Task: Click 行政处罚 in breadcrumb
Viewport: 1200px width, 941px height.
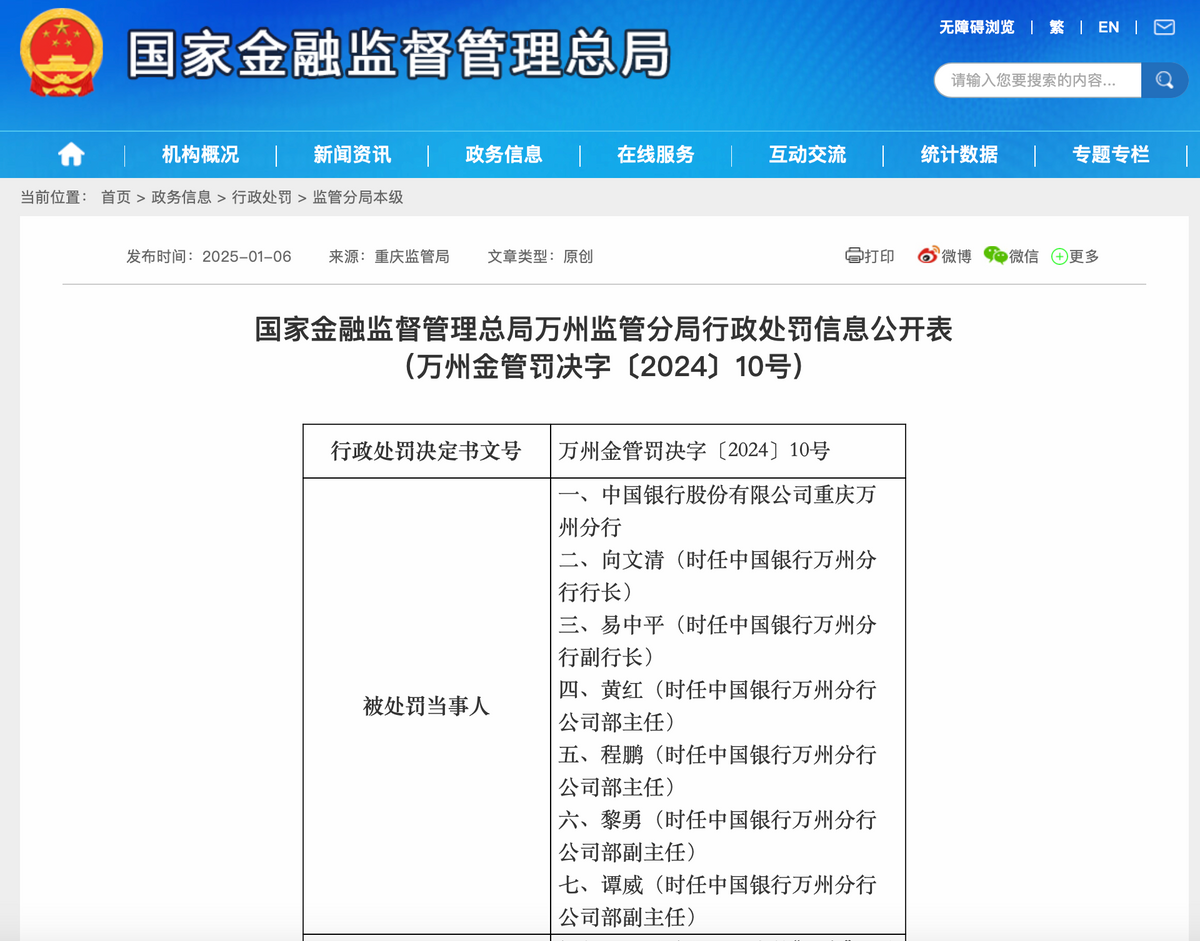Action: 262,197
